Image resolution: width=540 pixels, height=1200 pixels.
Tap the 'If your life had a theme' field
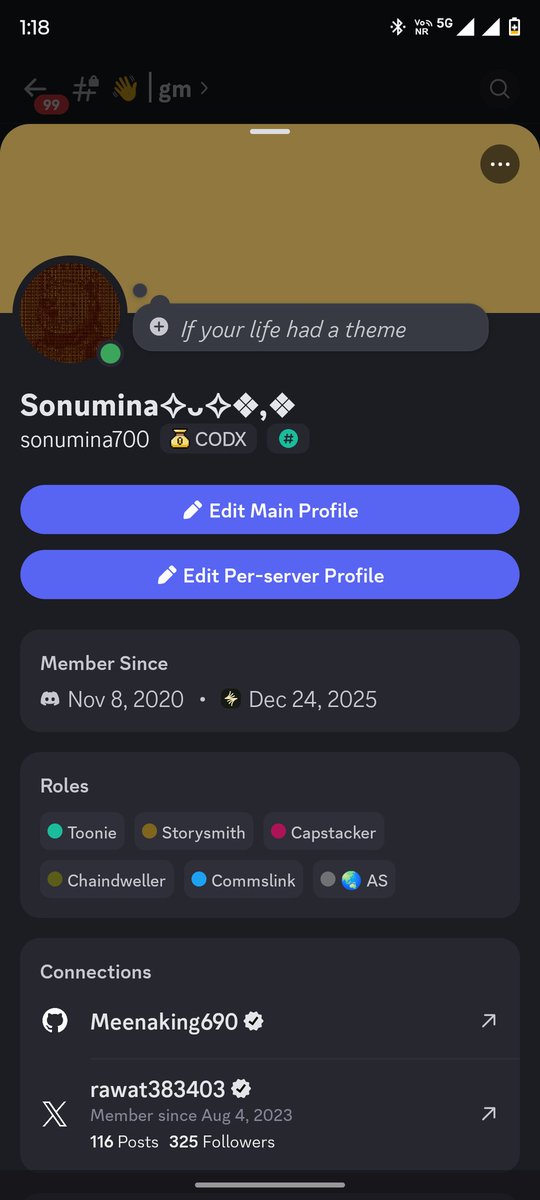point(311,328)
